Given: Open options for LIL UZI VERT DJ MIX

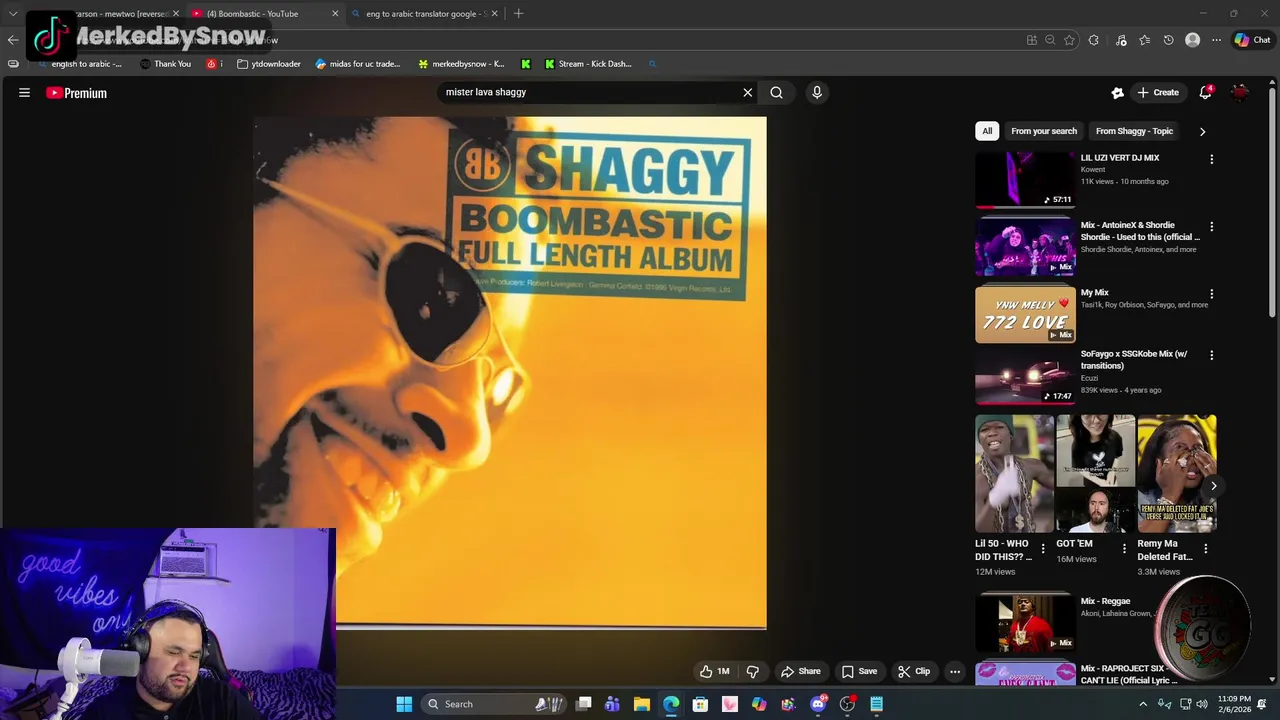Looking at the screenshot, I should [1211, 159].
